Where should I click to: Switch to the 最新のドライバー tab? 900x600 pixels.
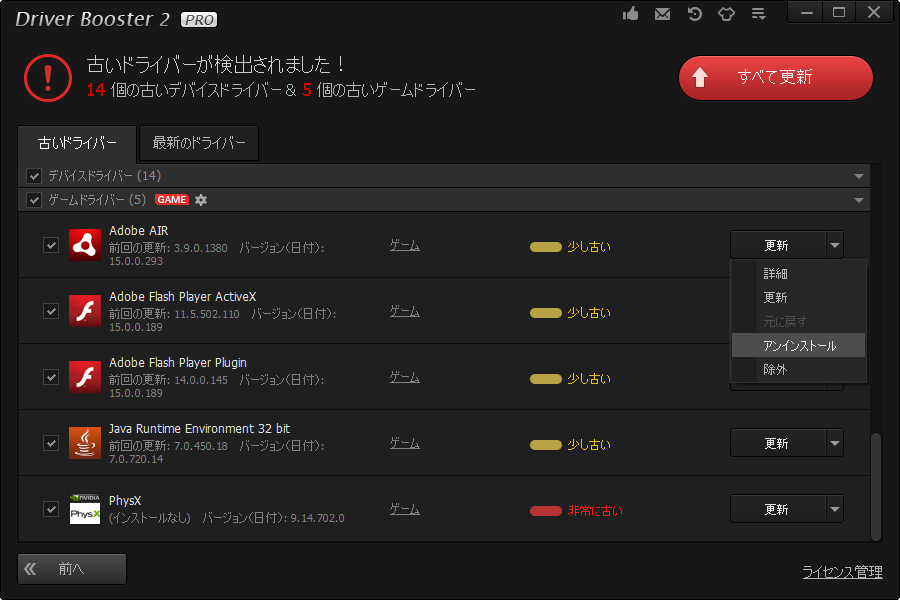click(199, 143)
